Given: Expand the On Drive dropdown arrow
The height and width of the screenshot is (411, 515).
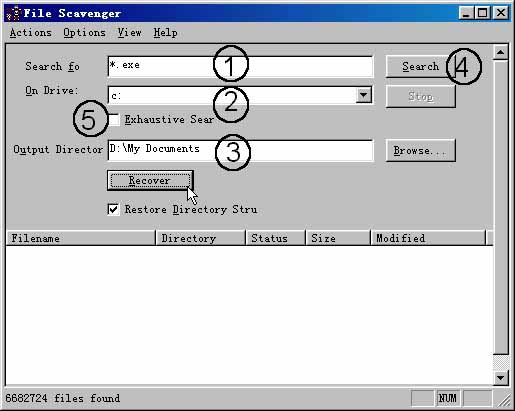Looking at the screenshot, I should pyautogui.click(x=363, y=95).
